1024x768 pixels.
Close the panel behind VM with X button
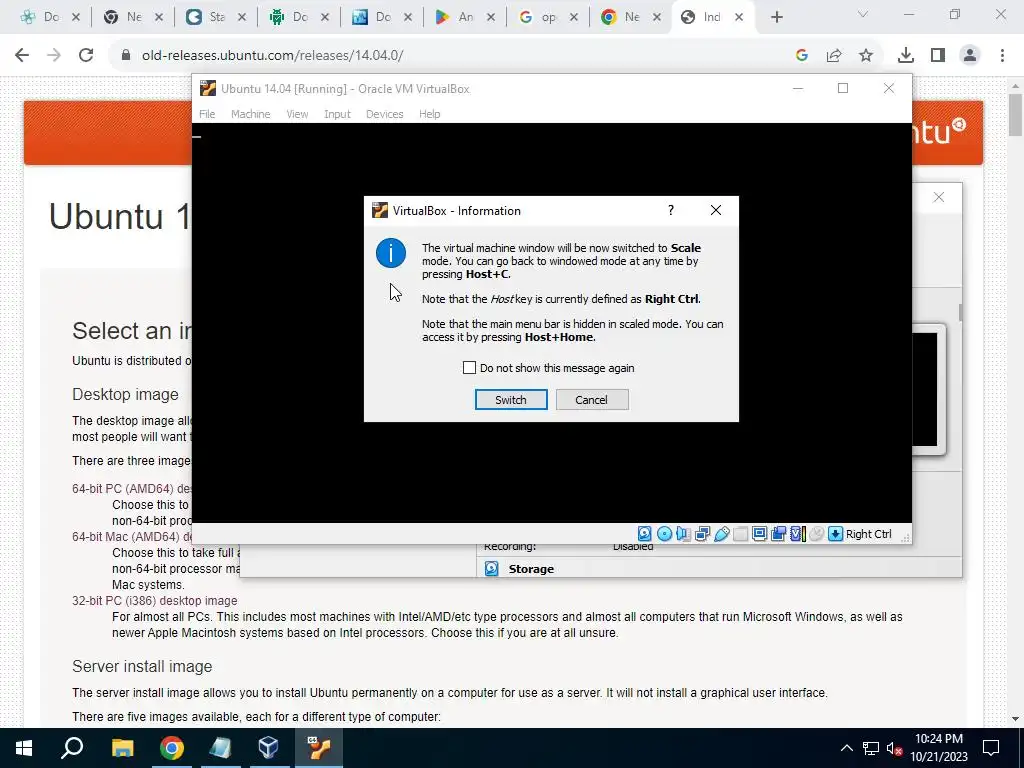[x=938, y=197]
